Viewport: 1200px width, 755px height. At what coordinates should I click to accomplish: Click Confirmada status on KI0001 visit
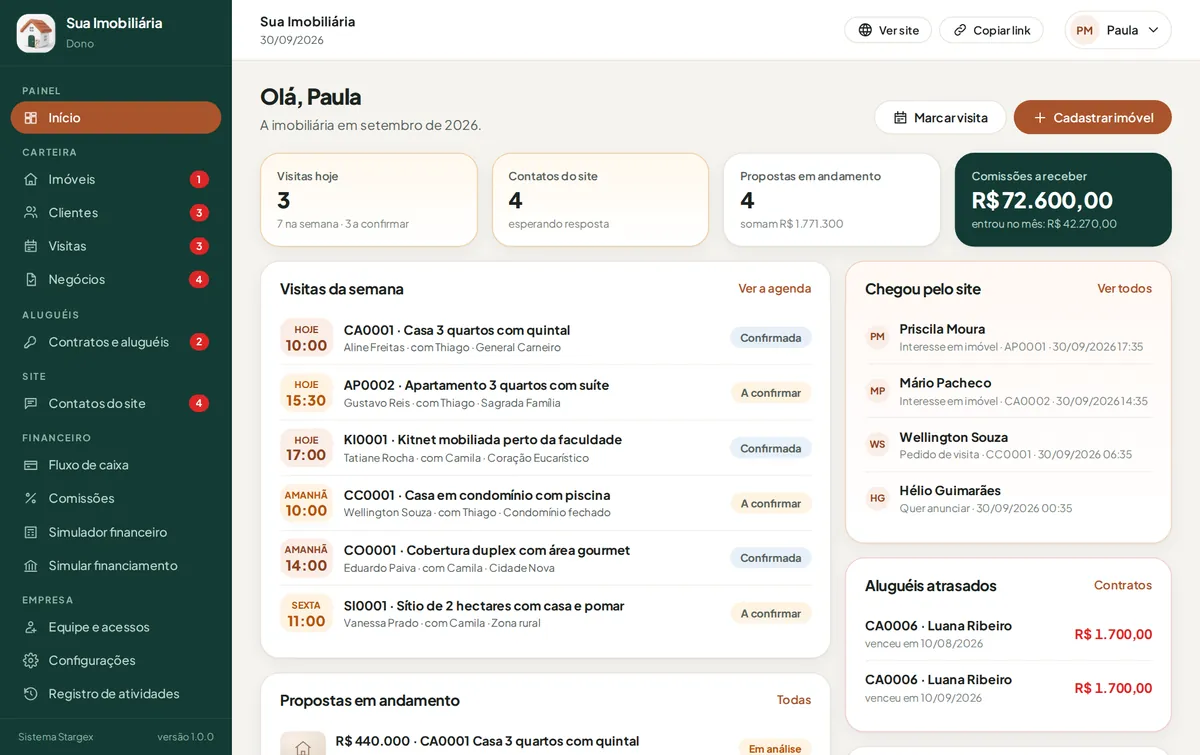[771, 448]
